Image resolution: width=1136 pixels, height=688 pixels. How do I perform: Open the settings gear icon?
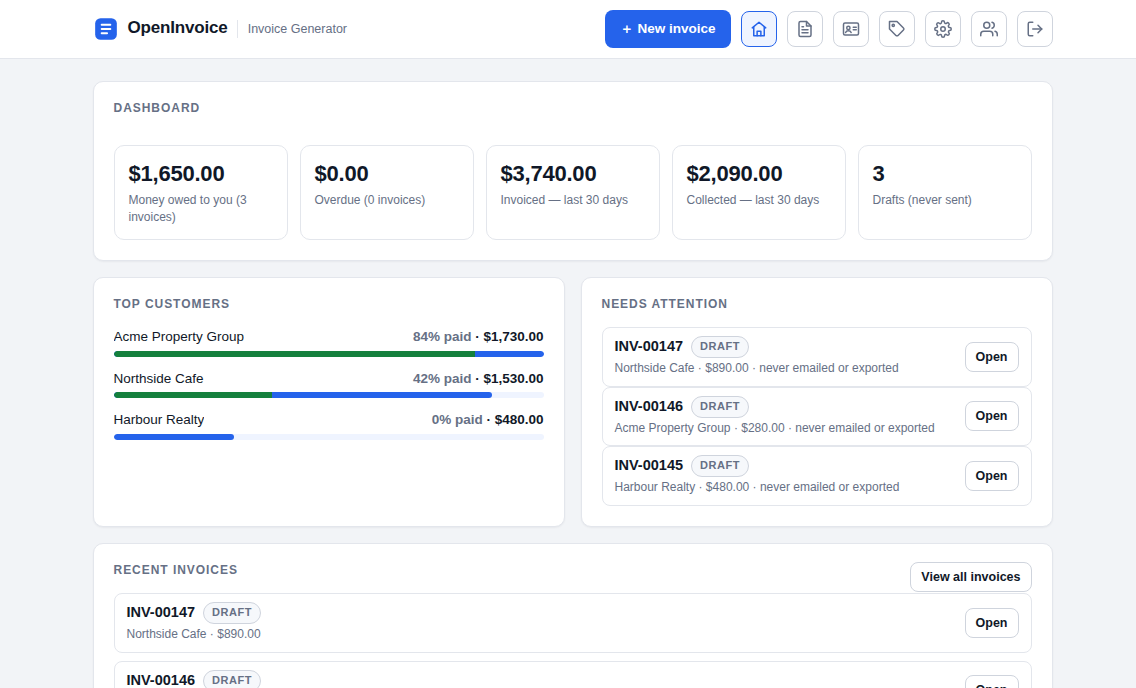click(x=943, y=29)
